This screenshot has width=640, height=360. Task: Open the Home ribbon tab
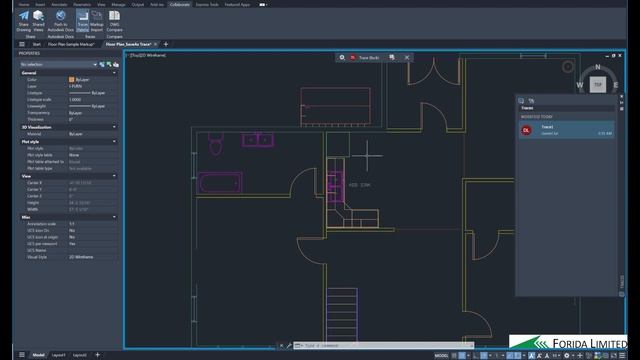(24, 4)
